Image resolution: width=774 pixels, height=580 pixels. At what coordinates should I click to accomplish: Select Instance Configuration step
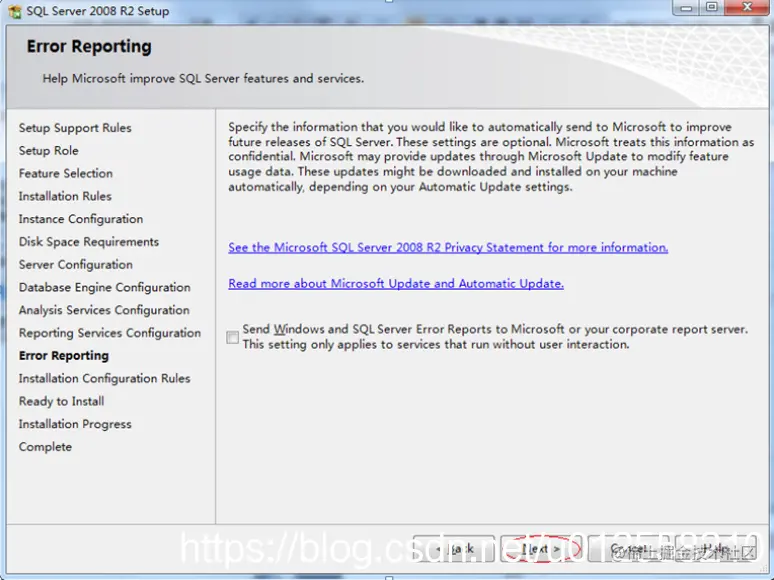[81, 219]
